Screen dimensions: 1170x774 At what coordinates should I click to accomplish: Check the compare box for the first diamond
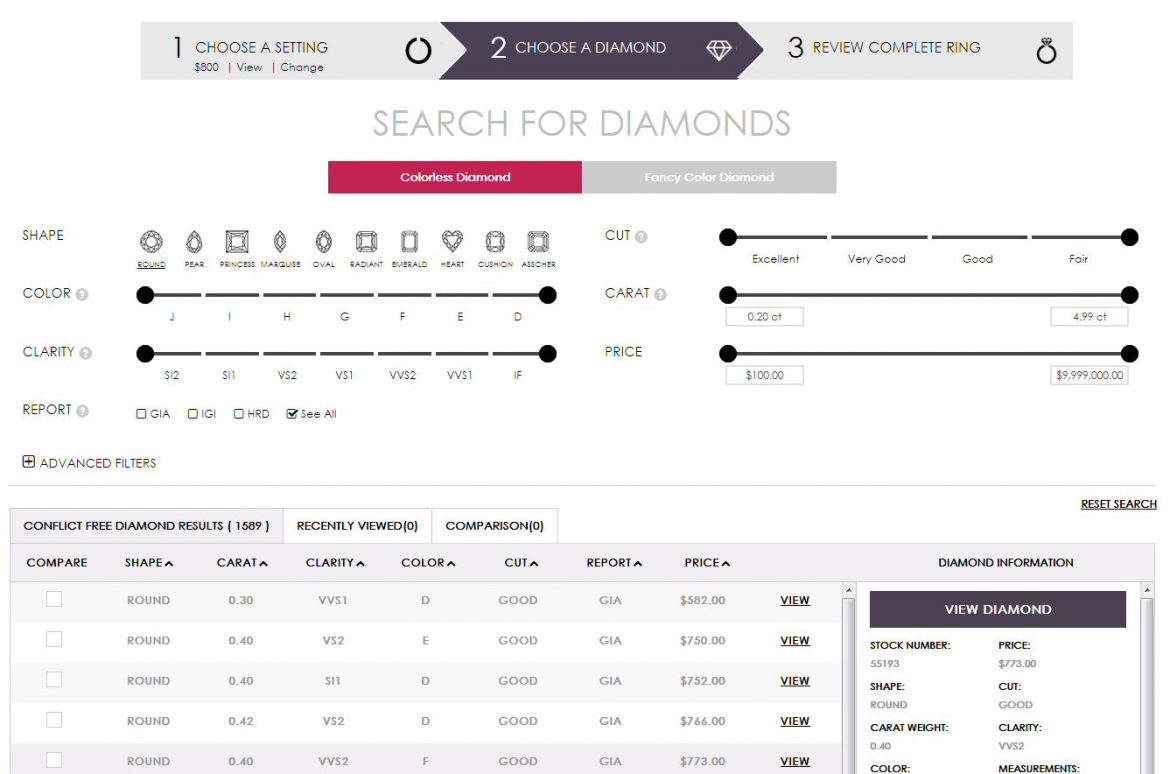click(54, 598)
